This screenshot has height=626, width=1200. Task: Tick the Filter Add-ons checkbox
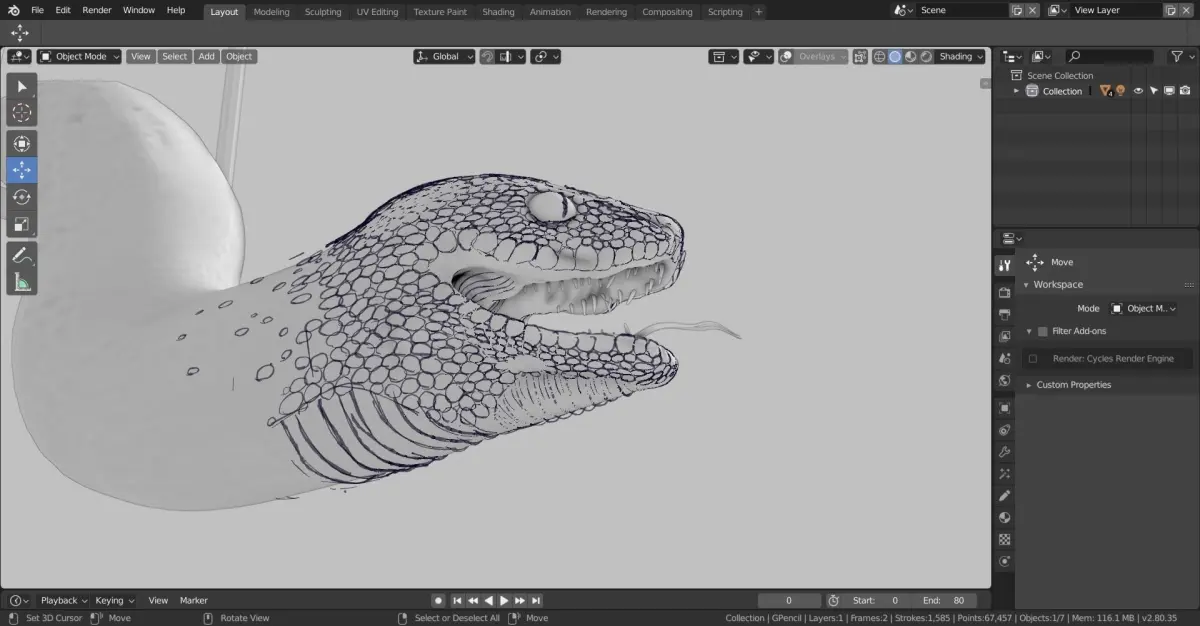tap(1043, 331)
